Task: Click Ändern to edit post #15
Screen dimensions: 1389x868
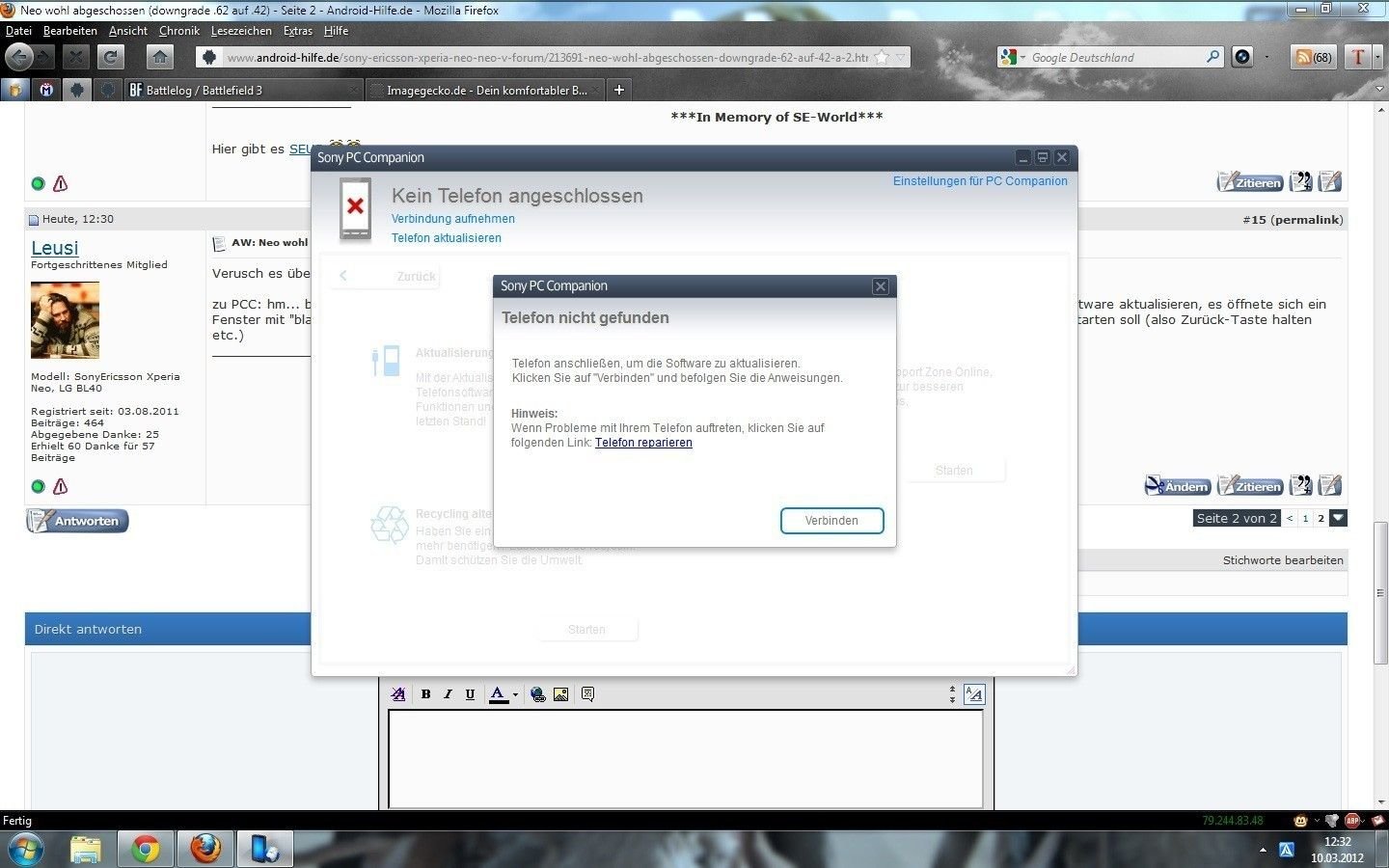Action: [x=1178, y=486]
